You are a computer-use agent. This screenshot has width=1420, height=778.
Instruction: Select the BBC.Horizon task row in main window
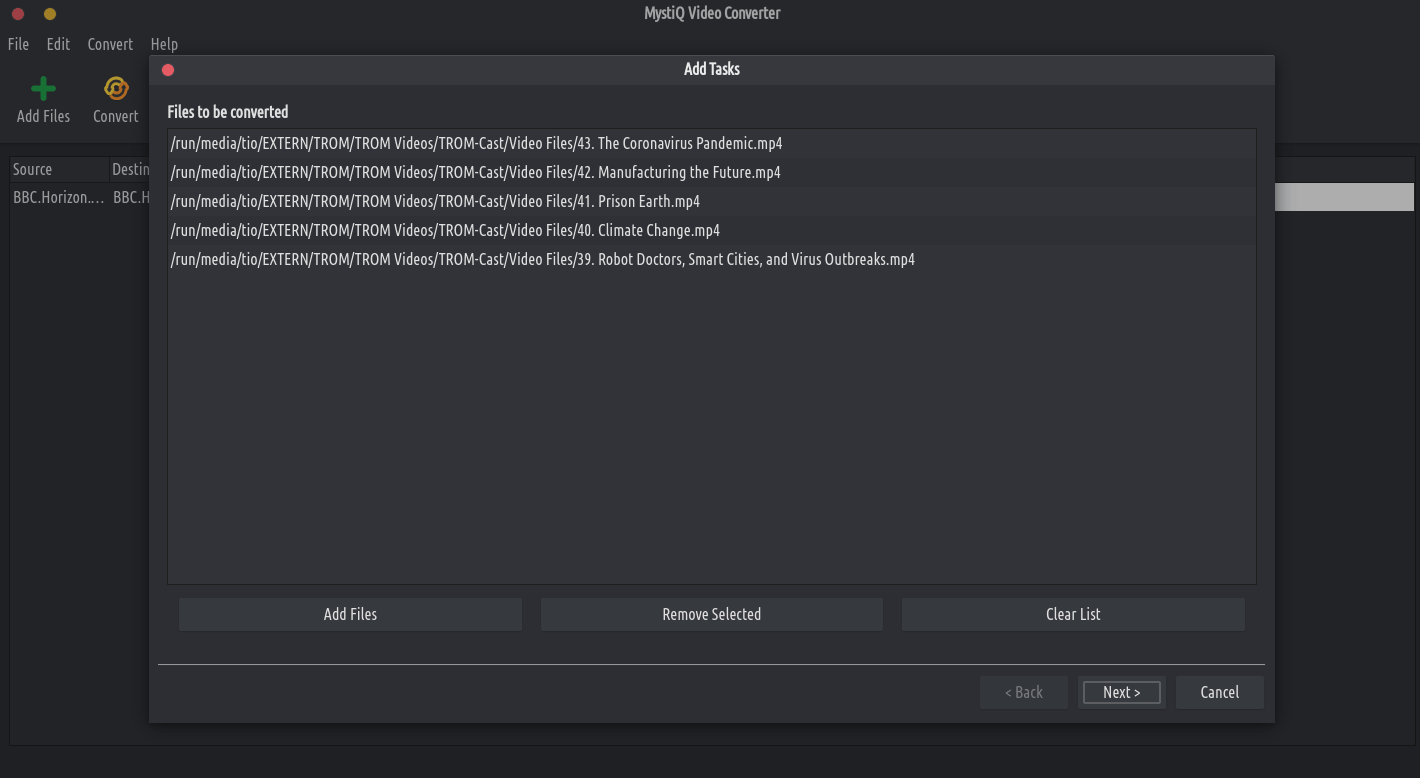(x=79, y=197)
